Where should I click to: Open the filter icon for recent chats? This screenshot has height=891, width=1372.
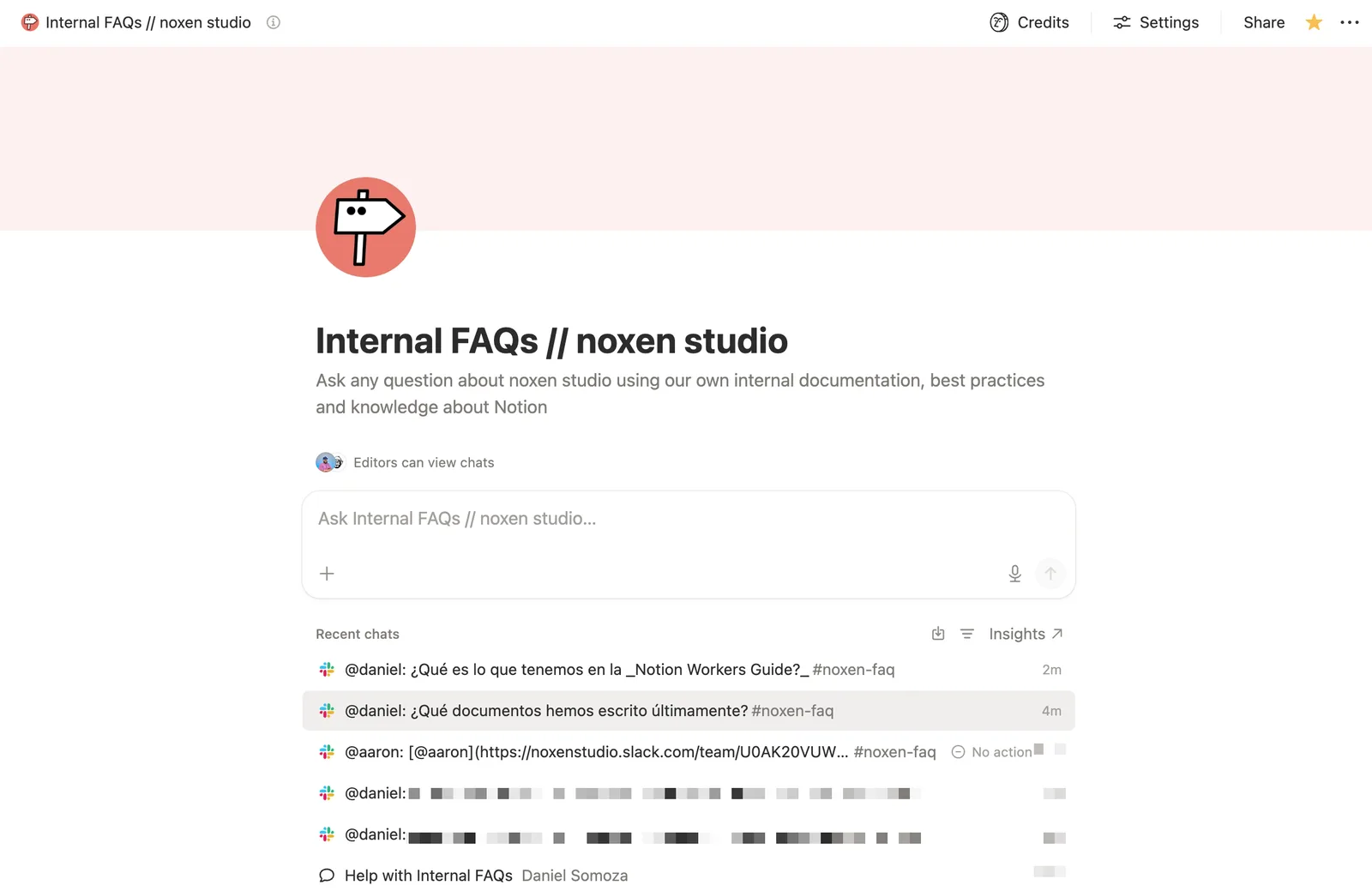(967, 634)
